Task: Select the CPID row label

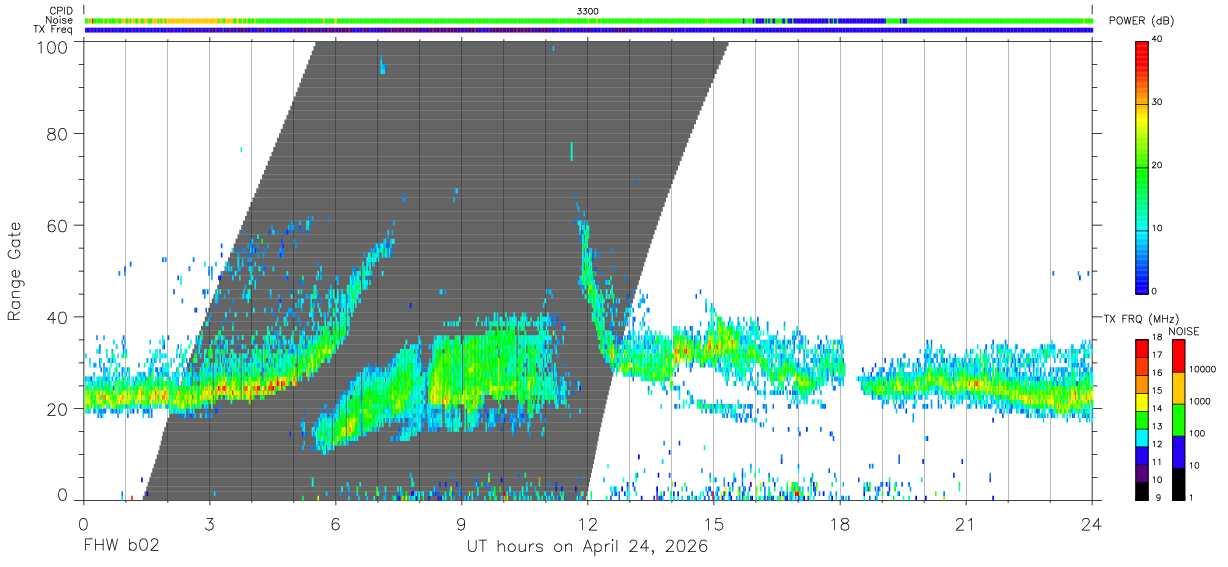Action: 60,11
